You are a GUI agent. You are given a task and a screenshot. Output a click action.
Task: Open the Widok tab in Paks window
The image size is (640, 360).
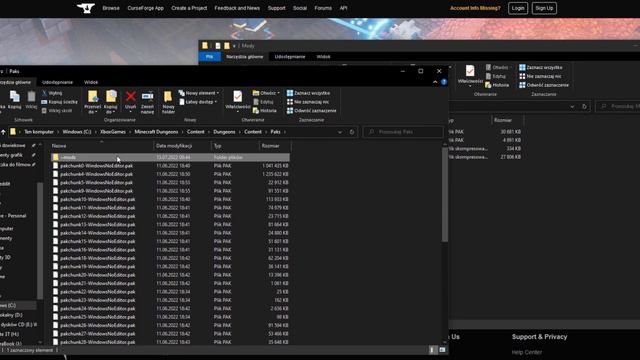point(91,82)
